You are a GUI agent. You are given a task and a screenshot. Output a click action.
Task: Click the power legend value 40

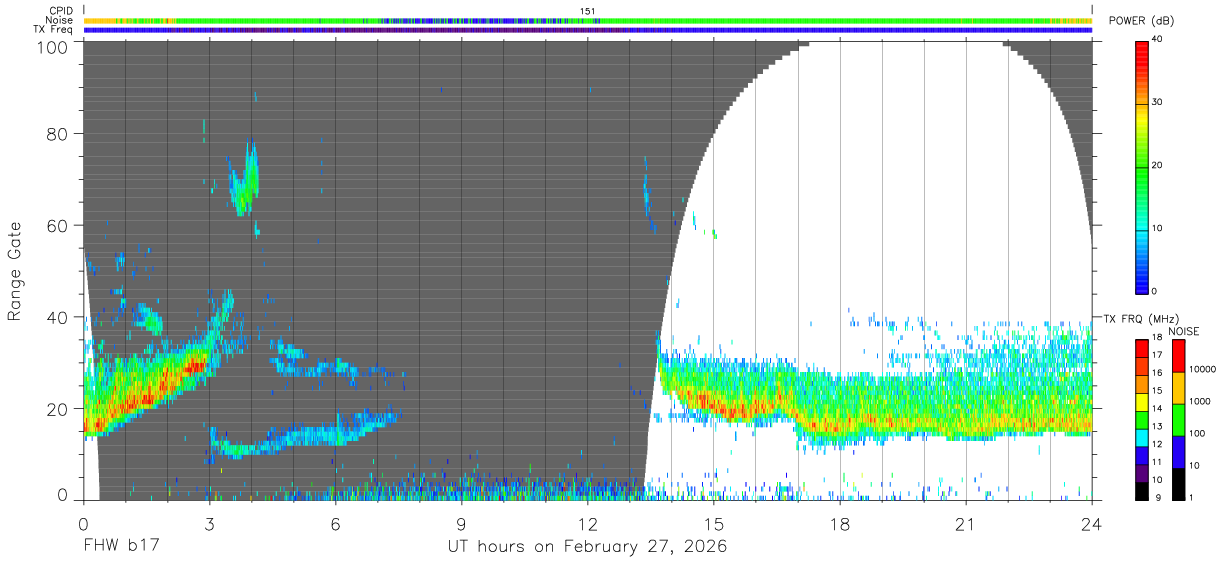click(1158, 40)
